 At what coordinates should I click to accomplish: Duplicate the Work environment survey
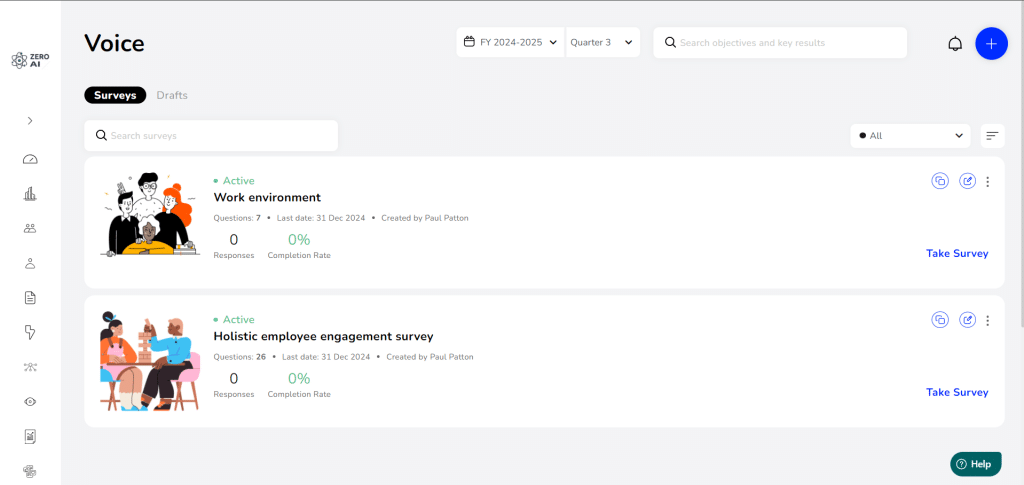pyautogui.click(x=939, y=181)
